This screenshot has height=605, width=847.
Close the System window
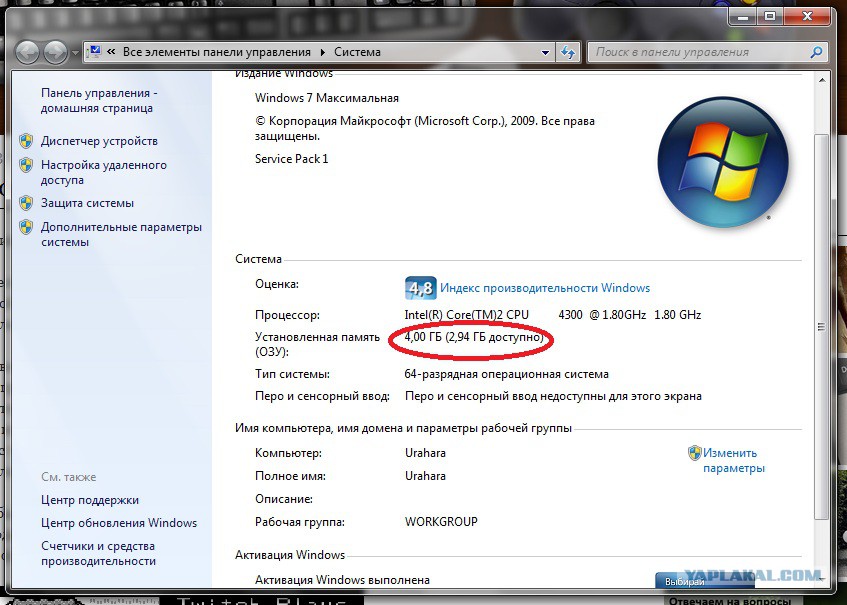pyautogui.click(x=806, y=17)
